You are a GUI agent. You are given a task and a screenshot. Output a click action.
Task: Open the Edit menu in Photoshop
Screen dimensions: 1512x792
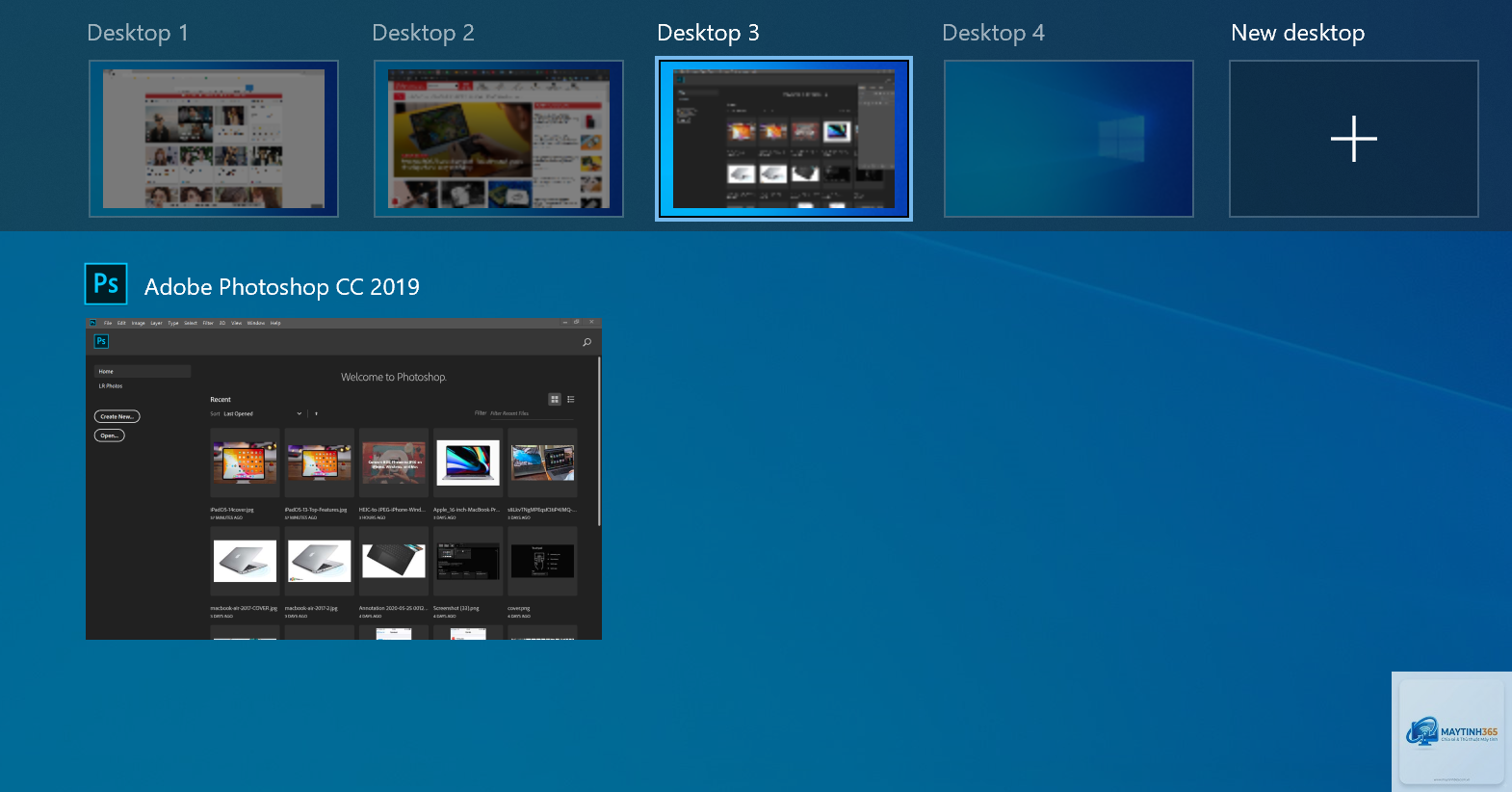pos(121,324)
